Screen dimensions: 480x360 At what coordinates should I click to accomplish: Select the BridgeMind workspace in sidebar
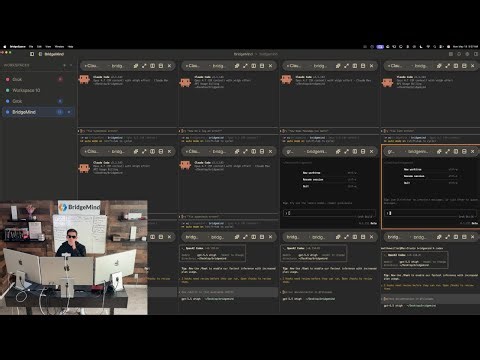pyautogui.click(x=38, y=112)
